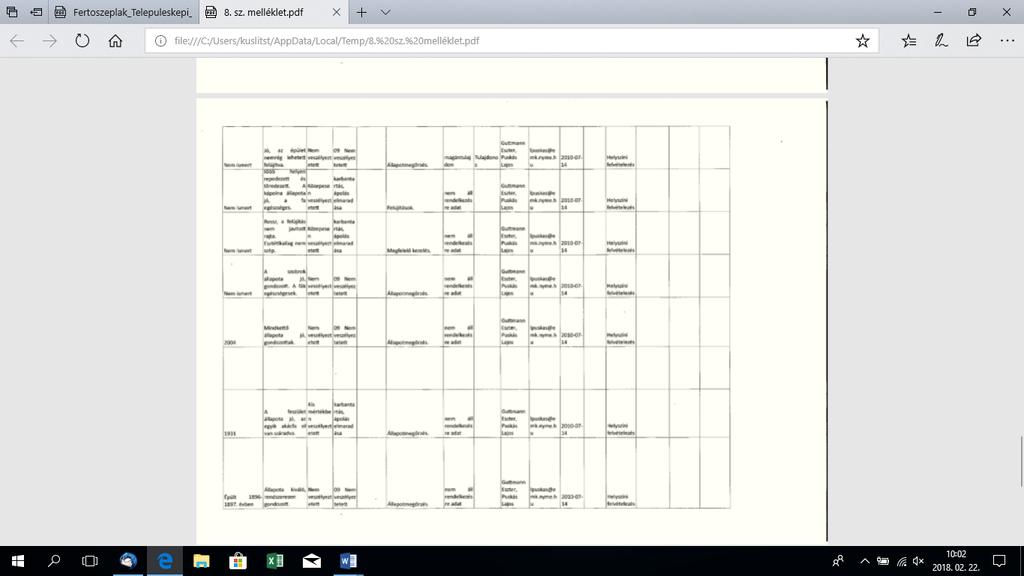This screenshot has height=576, width=1024.
Task: Add notes with the pen icon
Action: coord(941,40)
